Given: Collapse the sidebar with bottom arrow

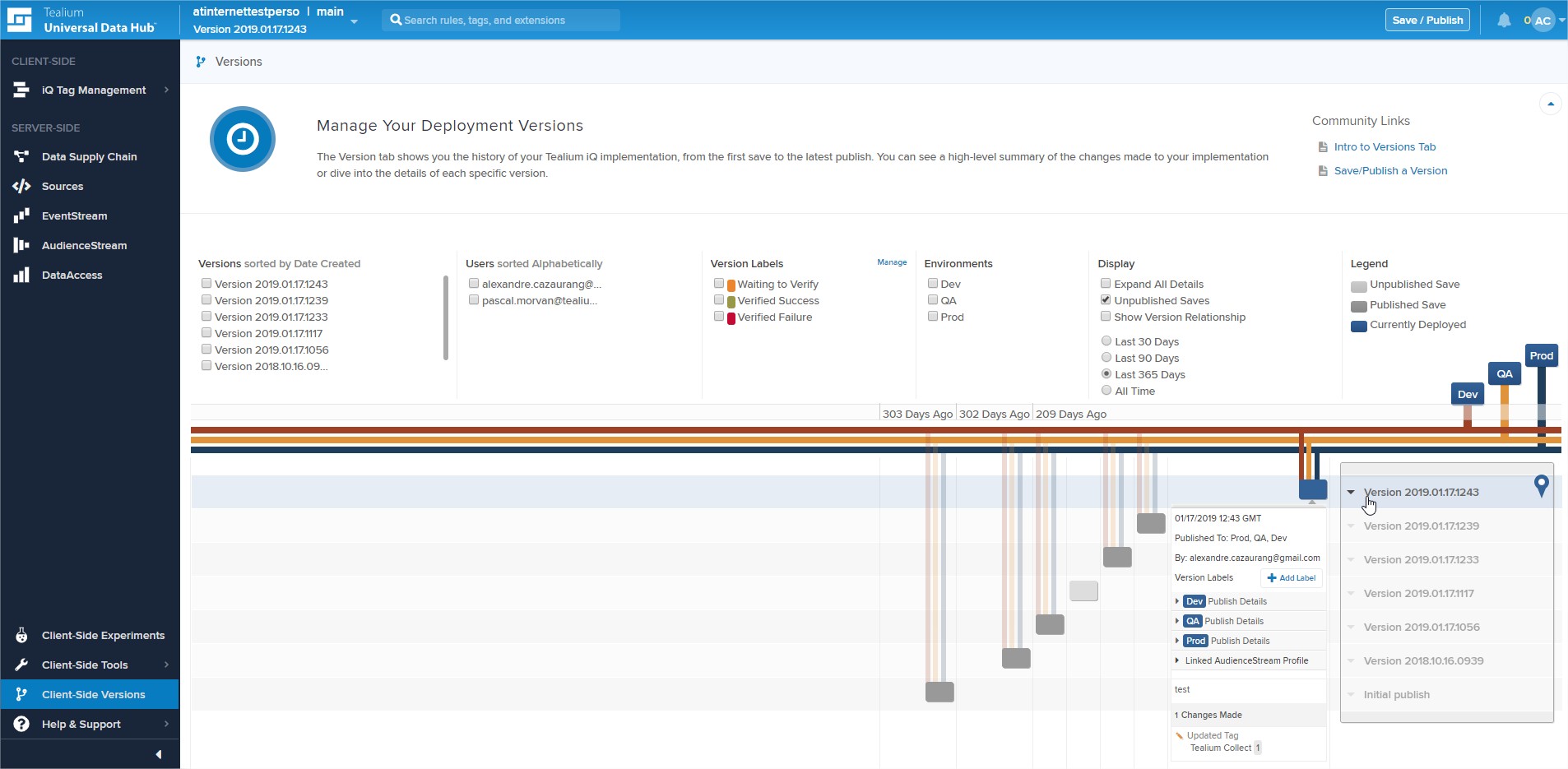Looking at the screenshot, I should click(x=158, y=754).
